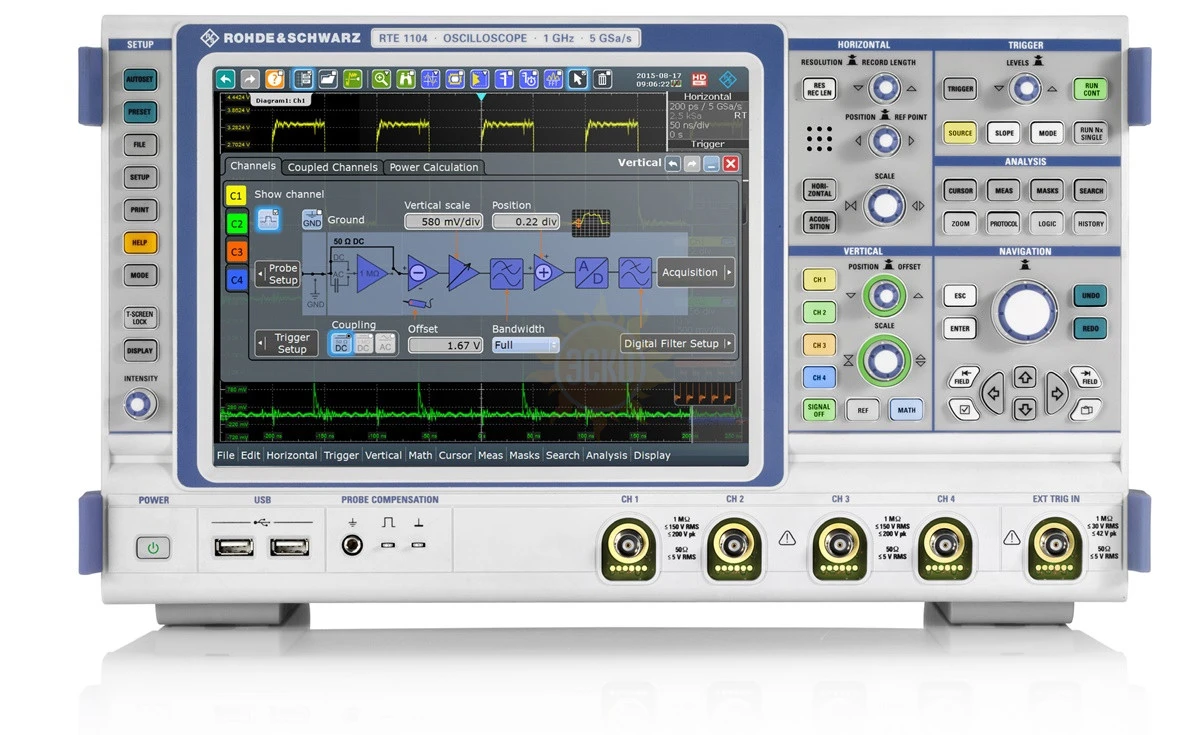Toggle the GND Ground button
Image resolution: width=1200 pixels, height=735 pixels.
tap(312, 220)
